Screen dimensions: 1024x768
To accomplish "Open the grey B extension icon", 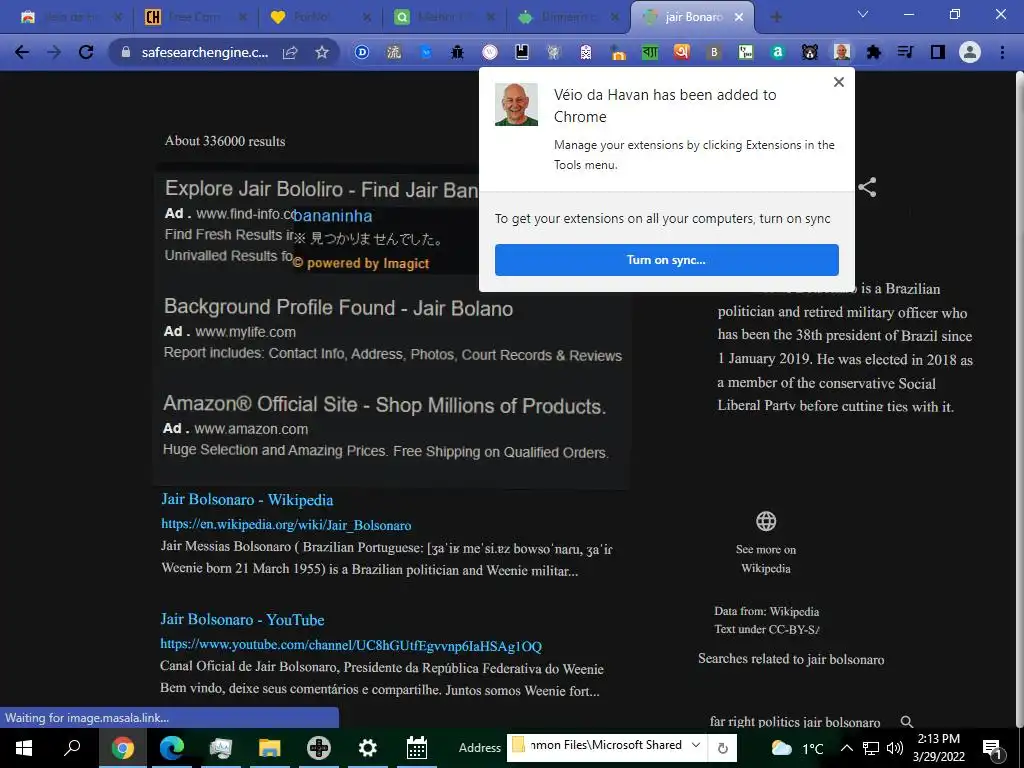I will (x=714, y=52).
